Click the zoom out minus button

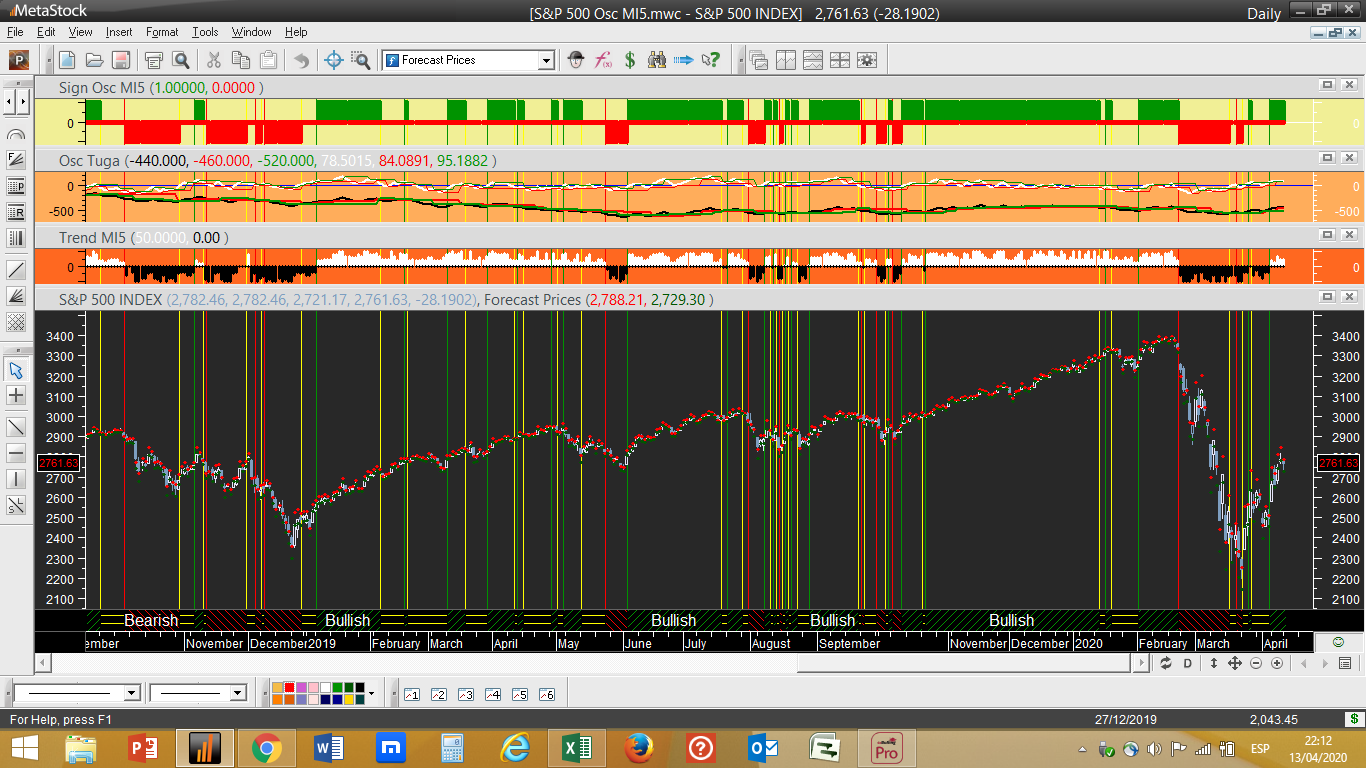1256,663
